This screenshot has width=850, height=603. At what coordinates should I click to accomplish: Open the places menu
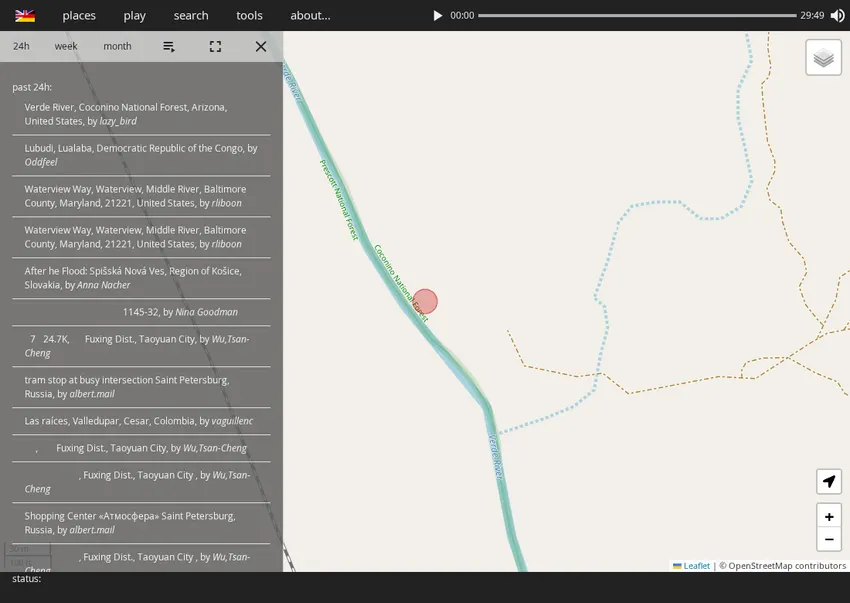(x=79, y=16)
